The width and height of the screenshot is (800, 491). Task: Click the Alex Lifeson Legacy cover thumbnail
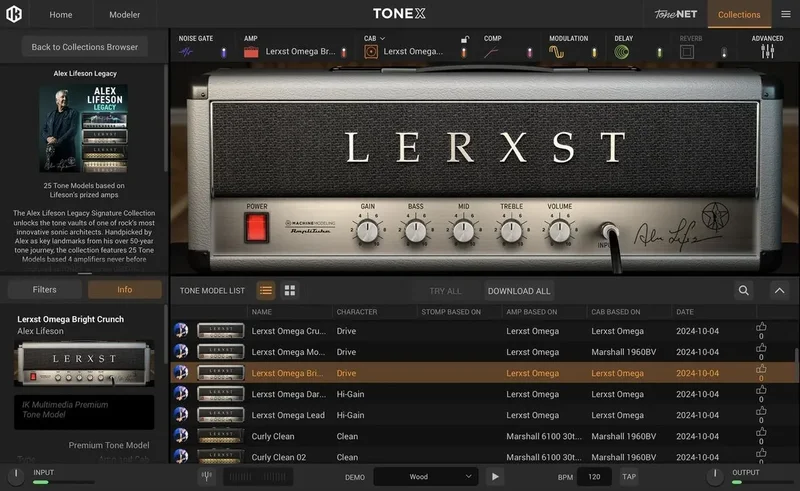point(84,128)
